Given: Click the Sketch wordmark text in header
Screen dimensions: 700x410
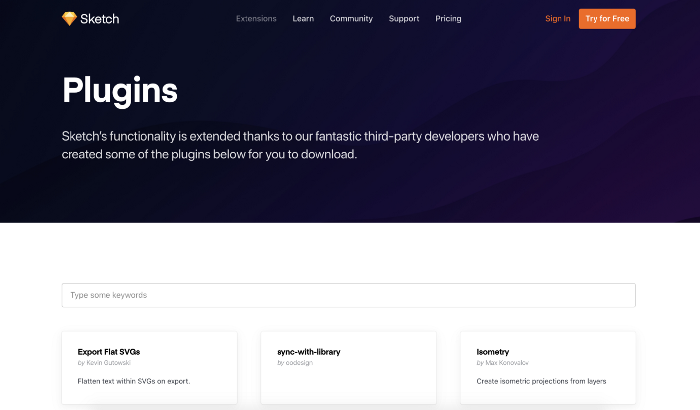Looking at the screenshot, I should pyautogui.click(x=100, y=18).
